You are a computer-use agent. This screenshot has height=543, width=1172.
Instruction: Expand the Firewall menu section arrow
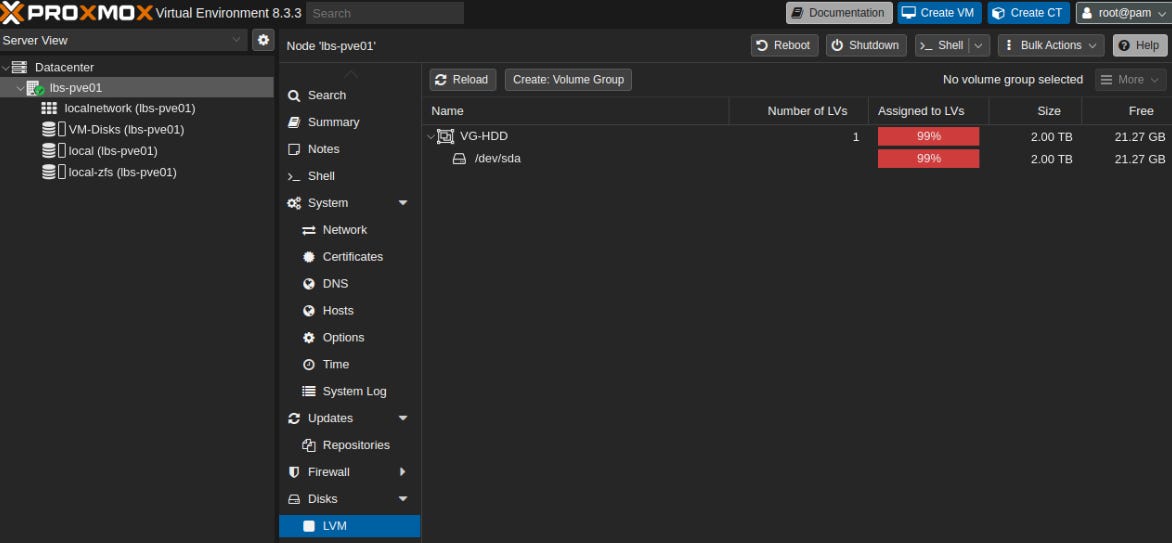(x=403, y=472)
